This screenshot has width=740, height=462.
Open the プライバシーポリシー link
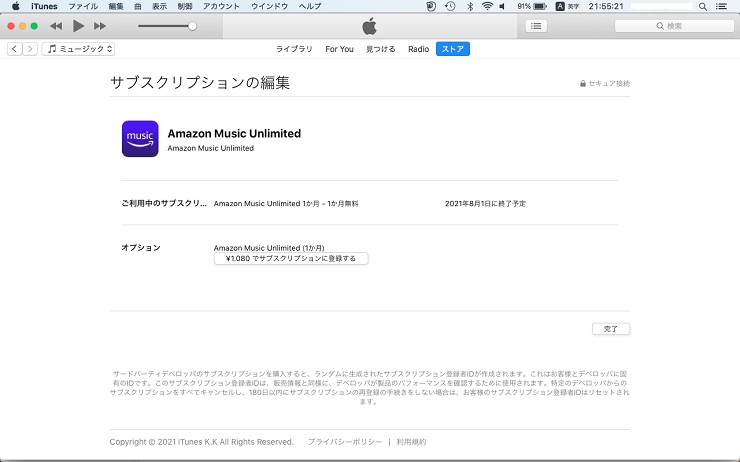point(345,442)
